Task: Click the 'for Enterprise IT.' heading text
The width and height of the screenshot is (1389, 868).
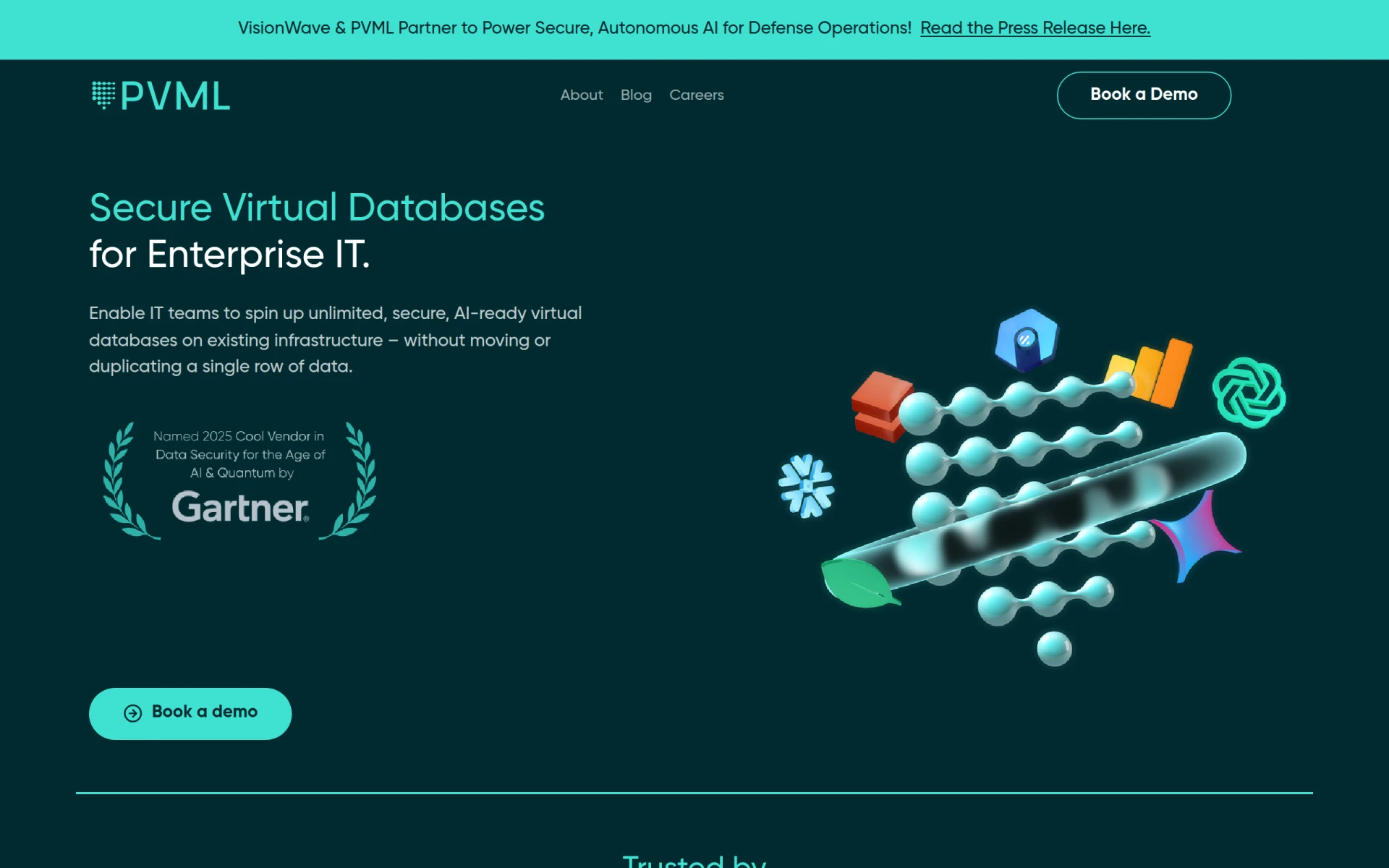Action: [229, 255]
